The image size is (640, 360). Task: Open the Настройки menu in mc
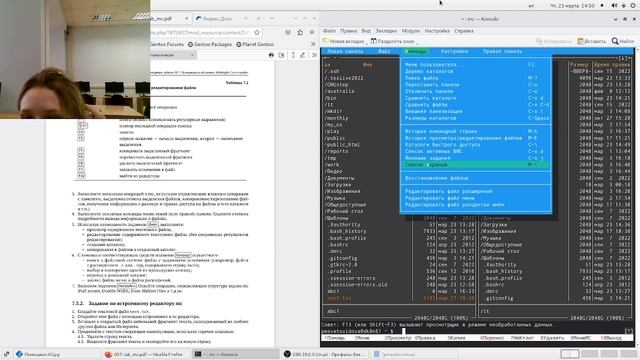pyautogui.click(x=454, y=51)
